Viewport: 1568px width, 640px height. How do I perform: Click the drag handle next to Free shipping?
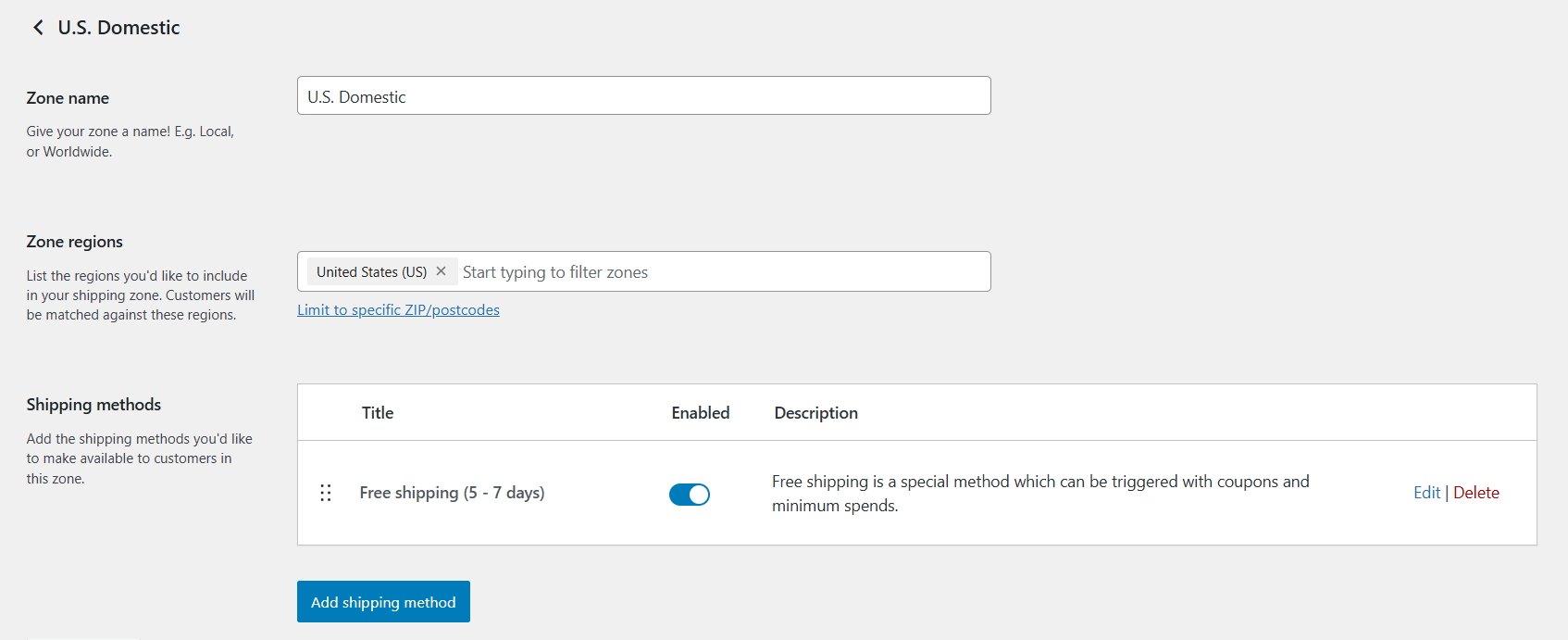pyautogui.click(x=325, y=493)
